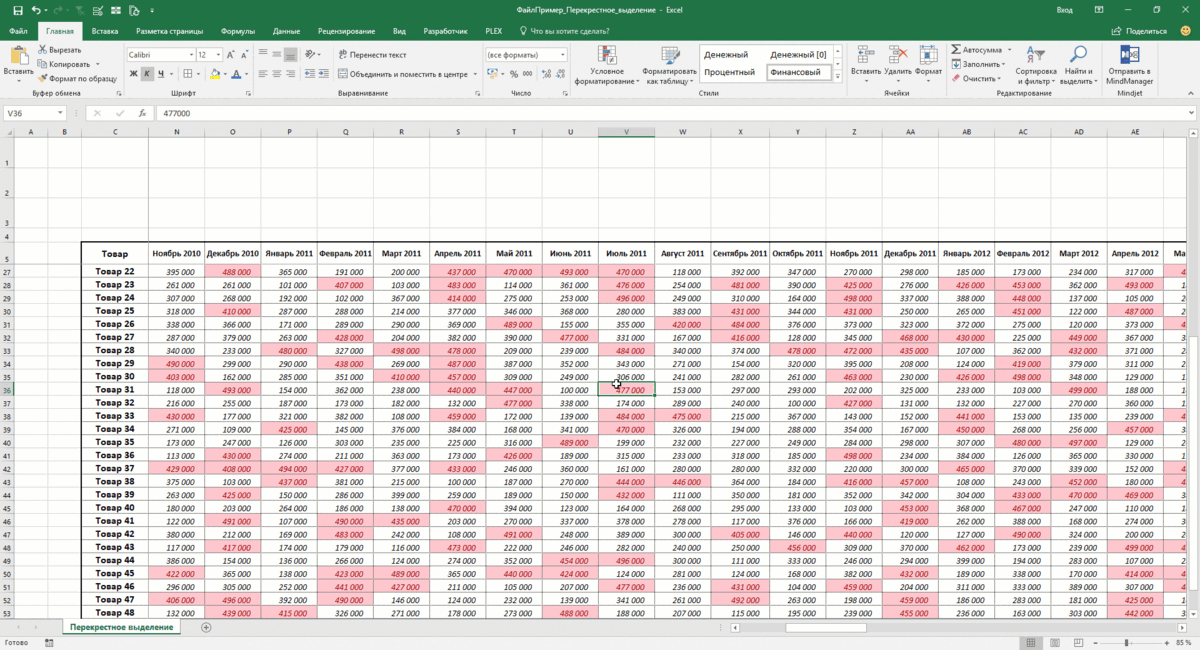Open Conditional Formatting (Условное форматирование)
Viewport: 1200px width, 650px height.
coord(606,65)
